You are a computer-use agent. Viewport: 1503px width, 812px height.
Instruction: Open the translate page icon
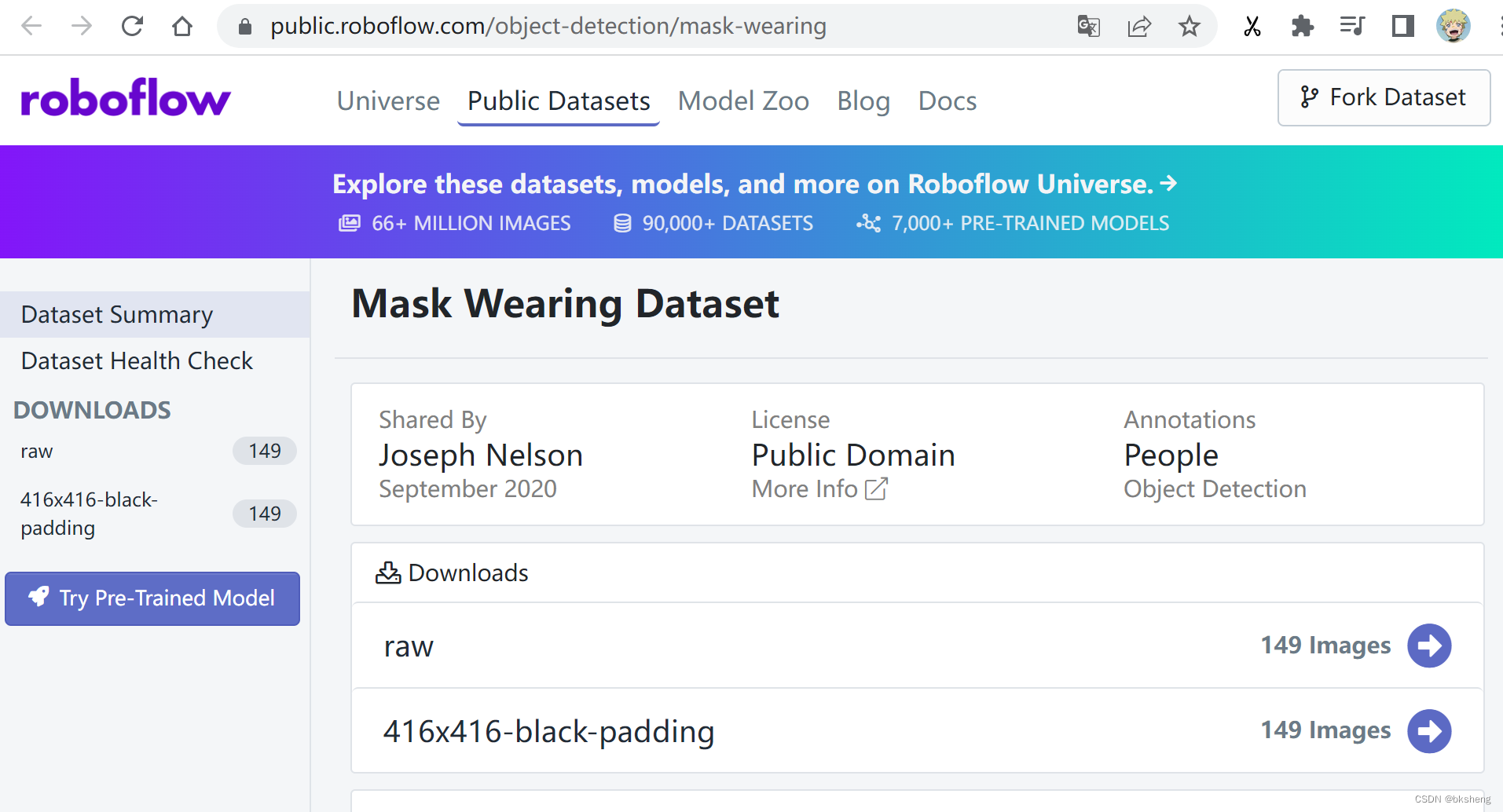pos(1088,27)
